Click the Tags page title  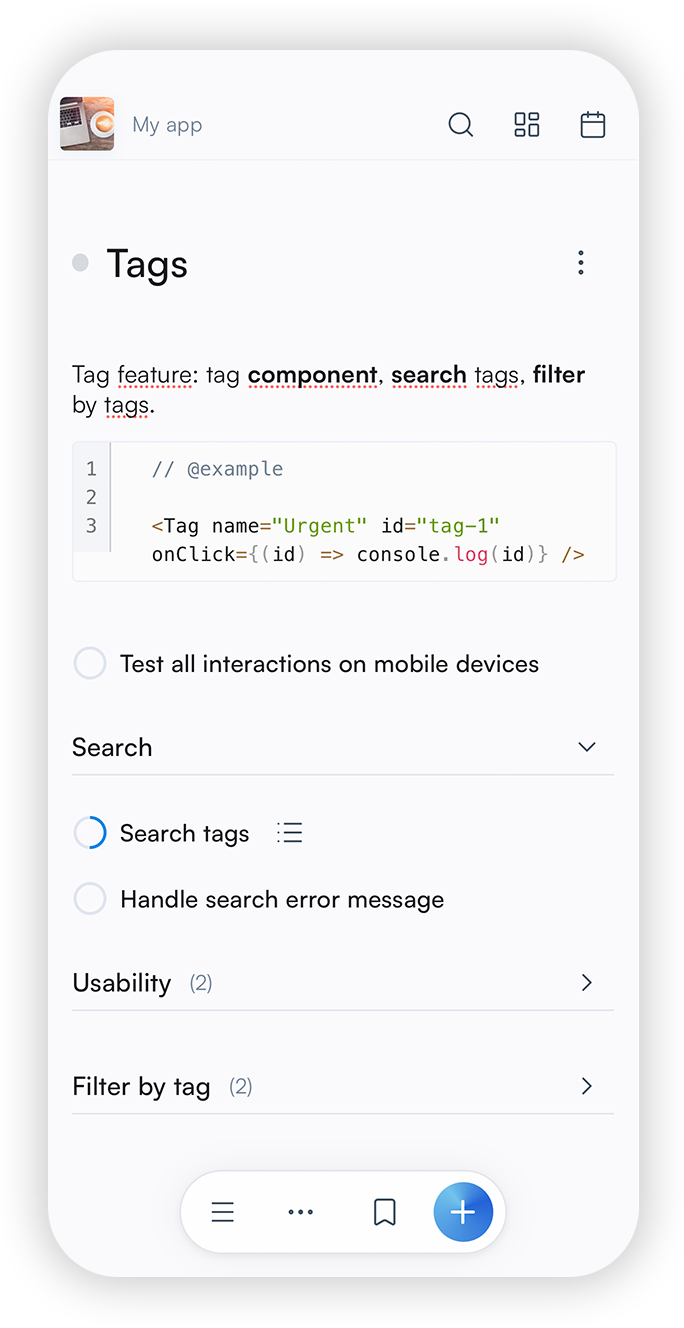147,264
